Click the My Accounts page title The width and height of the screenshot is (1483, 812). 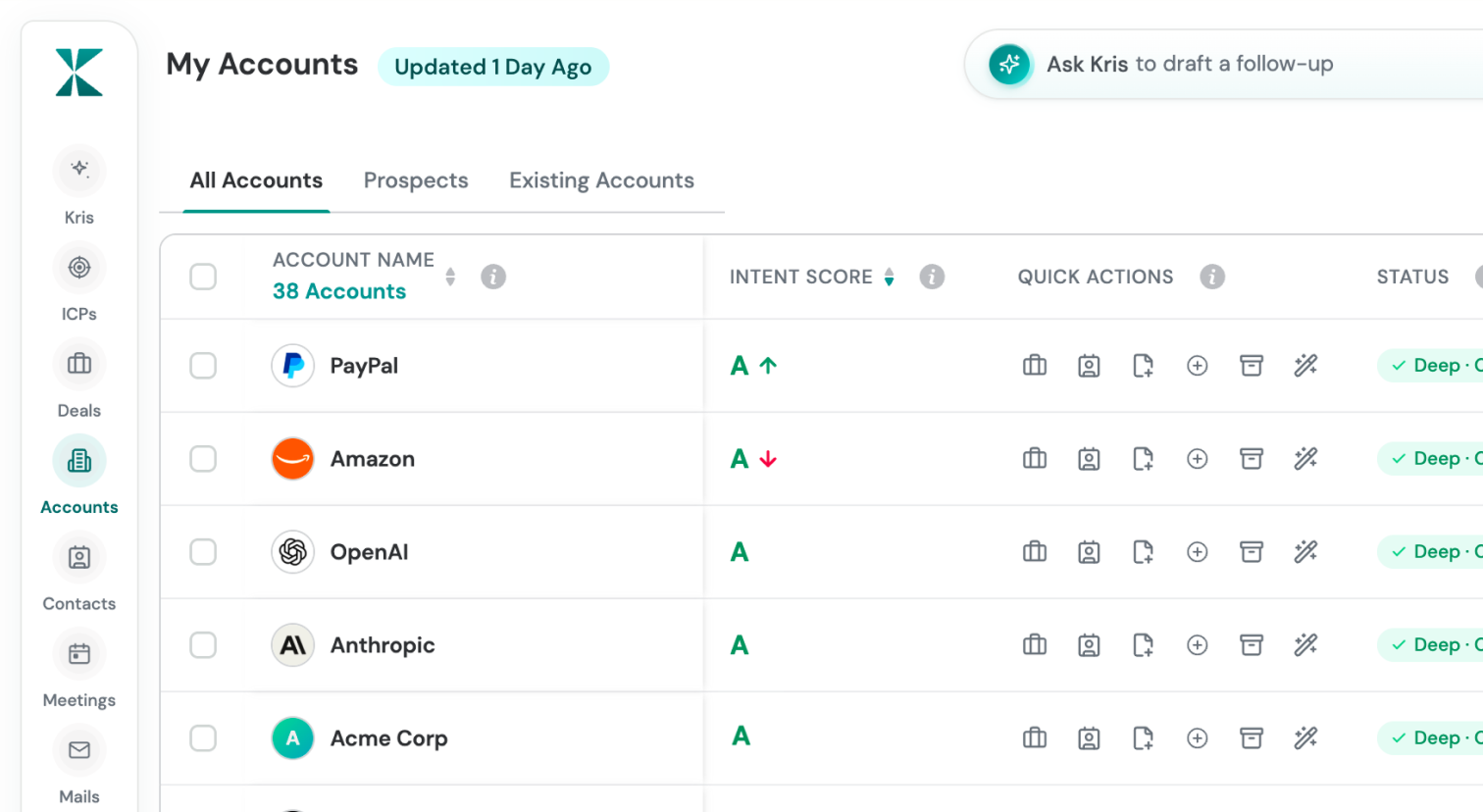click(262, 65)
